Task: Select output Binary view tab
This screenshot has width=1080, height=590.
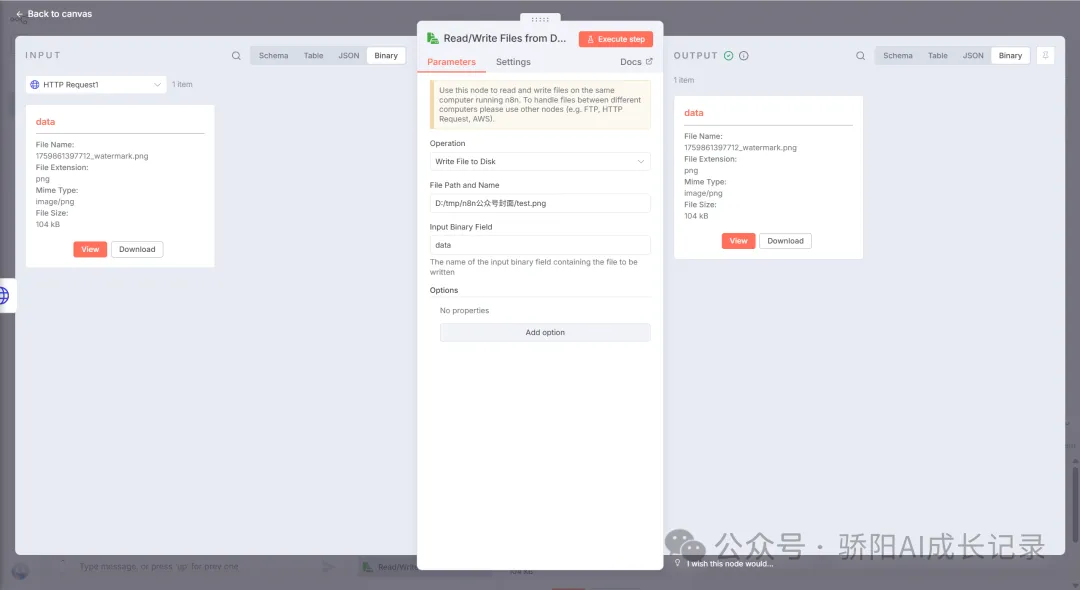Action: (1010, 56)
